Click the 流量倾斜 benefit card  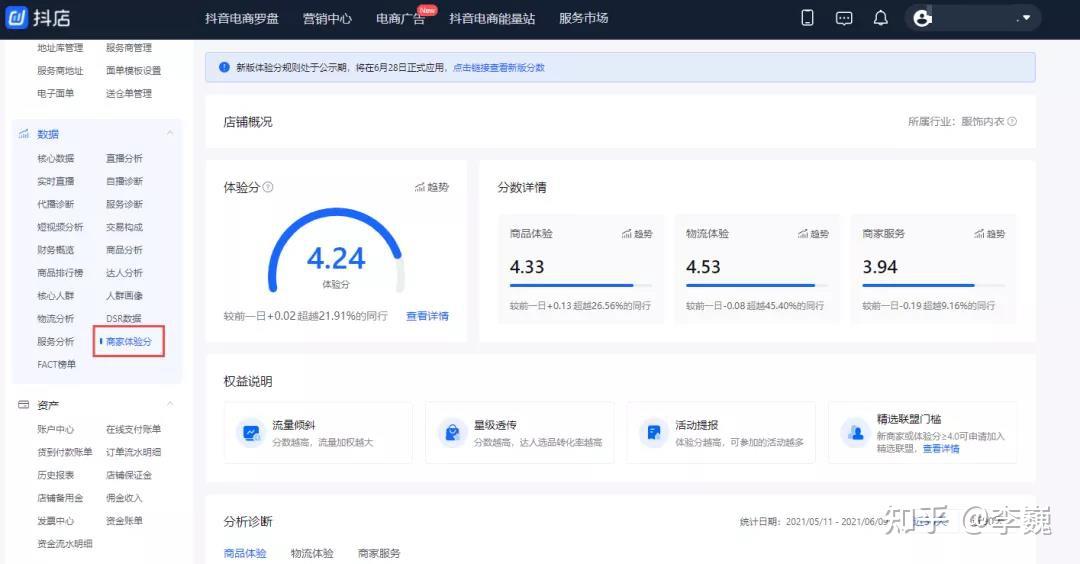(x=318, y=432)
